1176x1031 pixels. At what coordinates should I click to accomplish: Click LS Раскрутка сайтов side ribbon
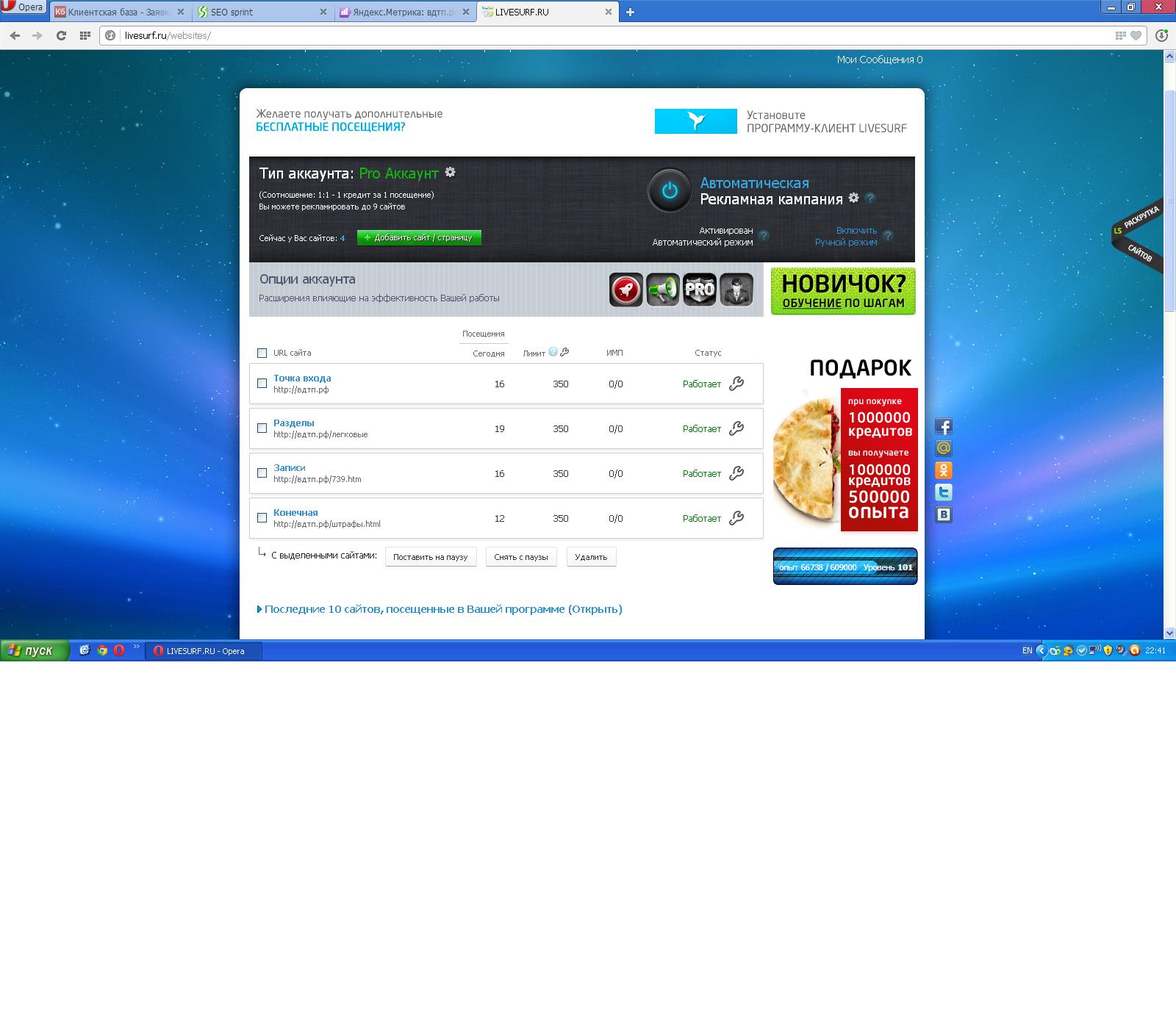pyautogui.click(x=1138, y=235)
